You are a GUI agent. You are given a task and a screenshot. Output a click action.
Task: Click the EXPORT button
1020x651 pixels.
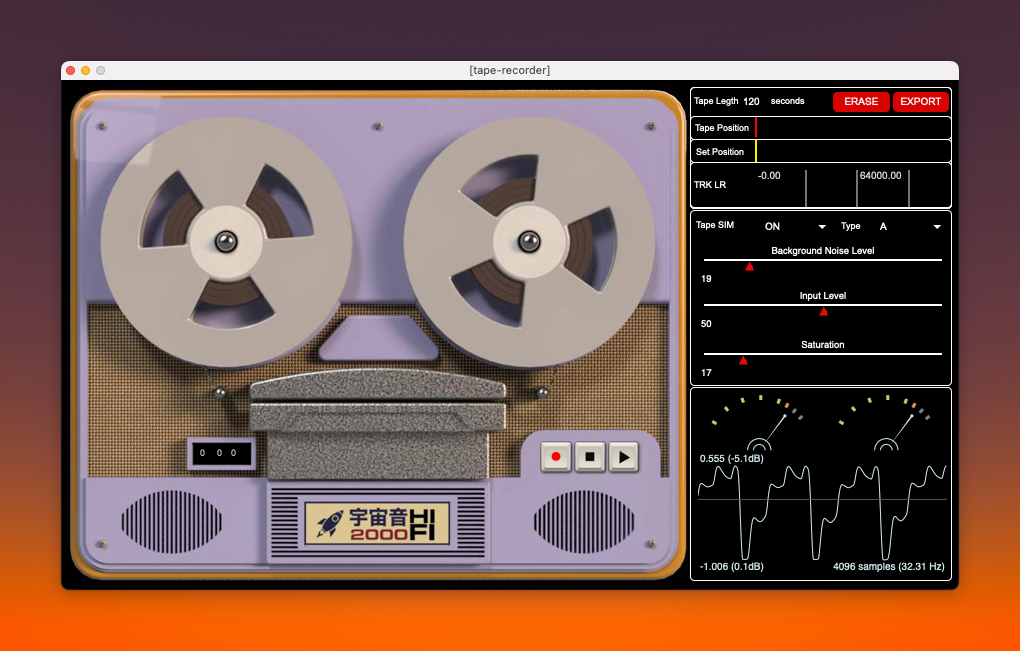[920, 101]
